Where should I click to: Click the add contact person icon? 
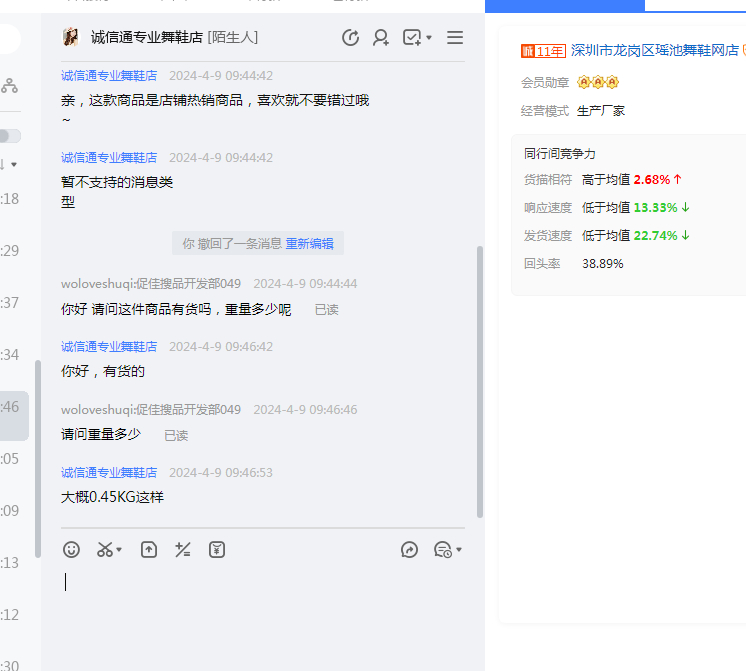point(381,38)
